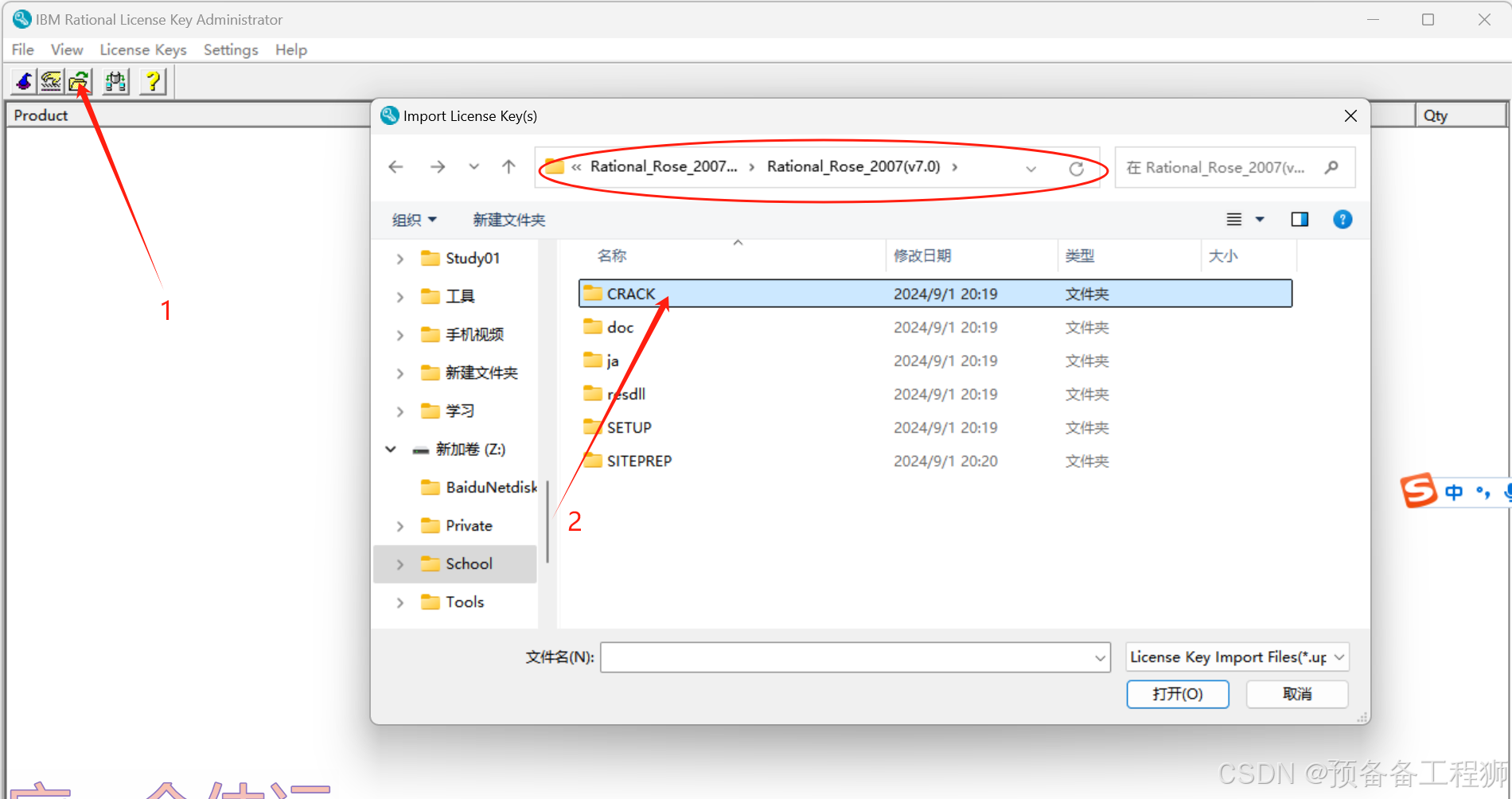Click the refresh icon in address bar
Image resolution: width=1512 pixels, height=799 pixels.
pos(1077,168)
